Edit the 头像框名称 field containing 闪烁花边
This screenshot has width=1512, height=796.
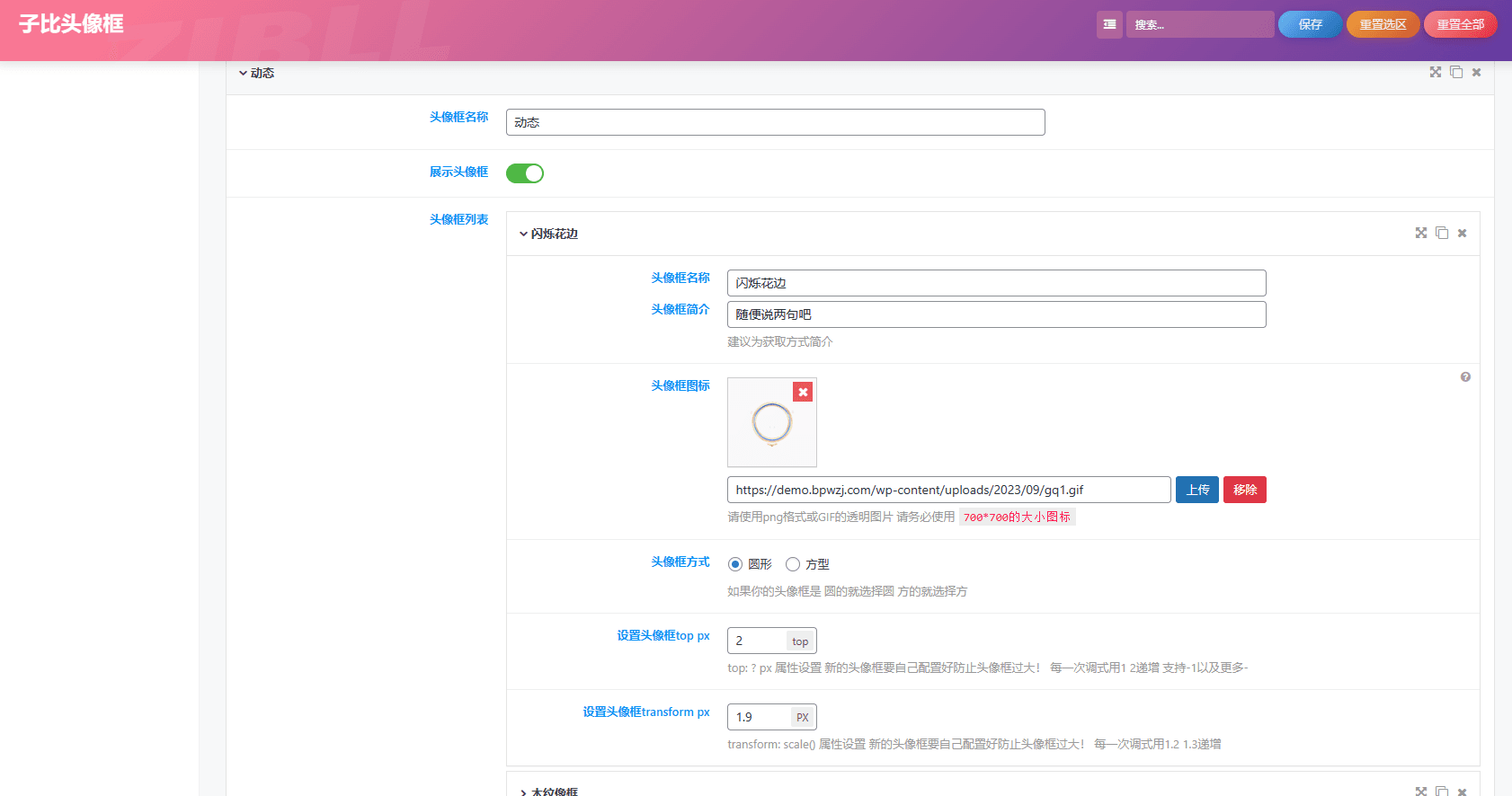click(x=996, y=283)
